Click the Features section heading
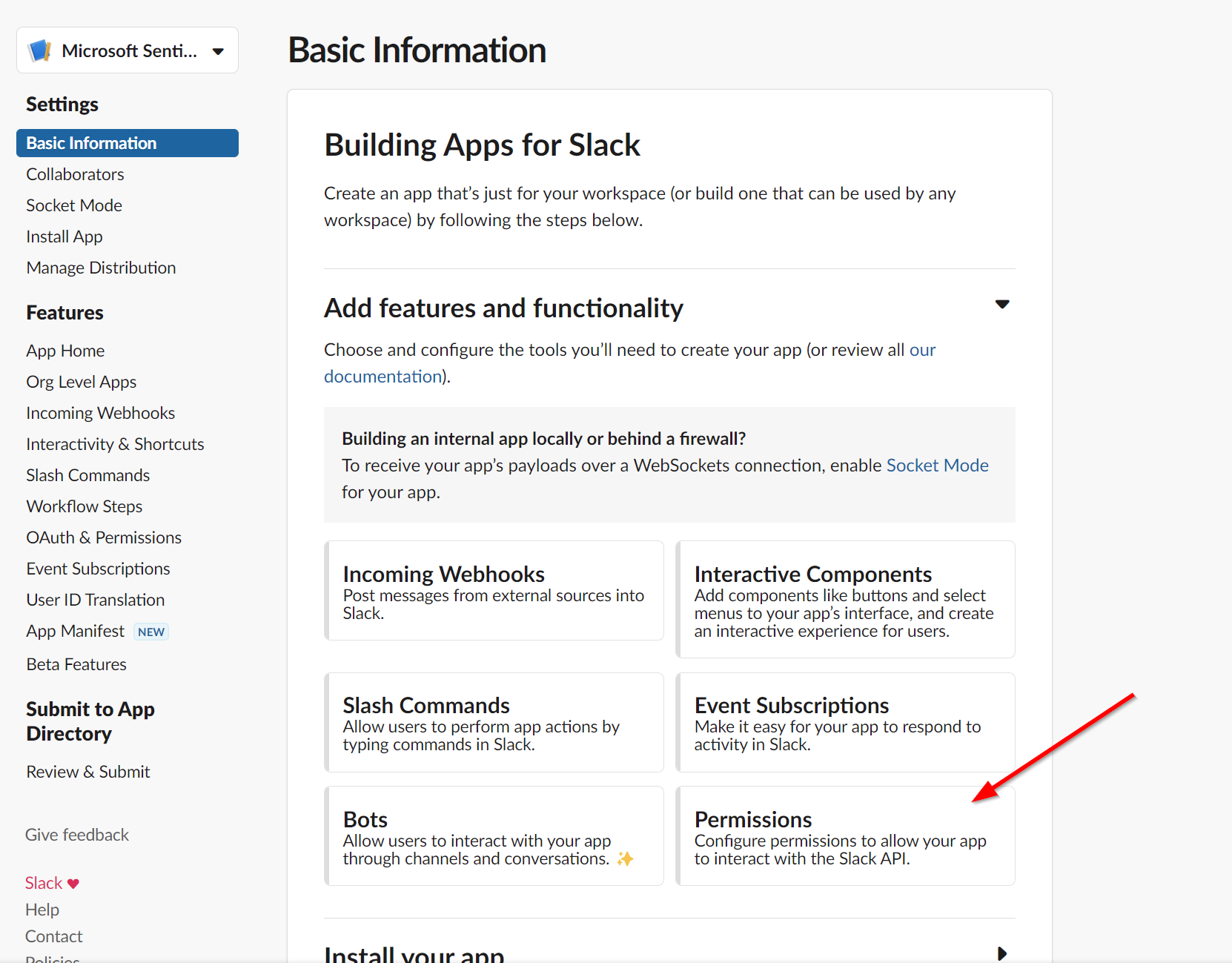This screenshot has height=963, width=1232. pos(64,313)
